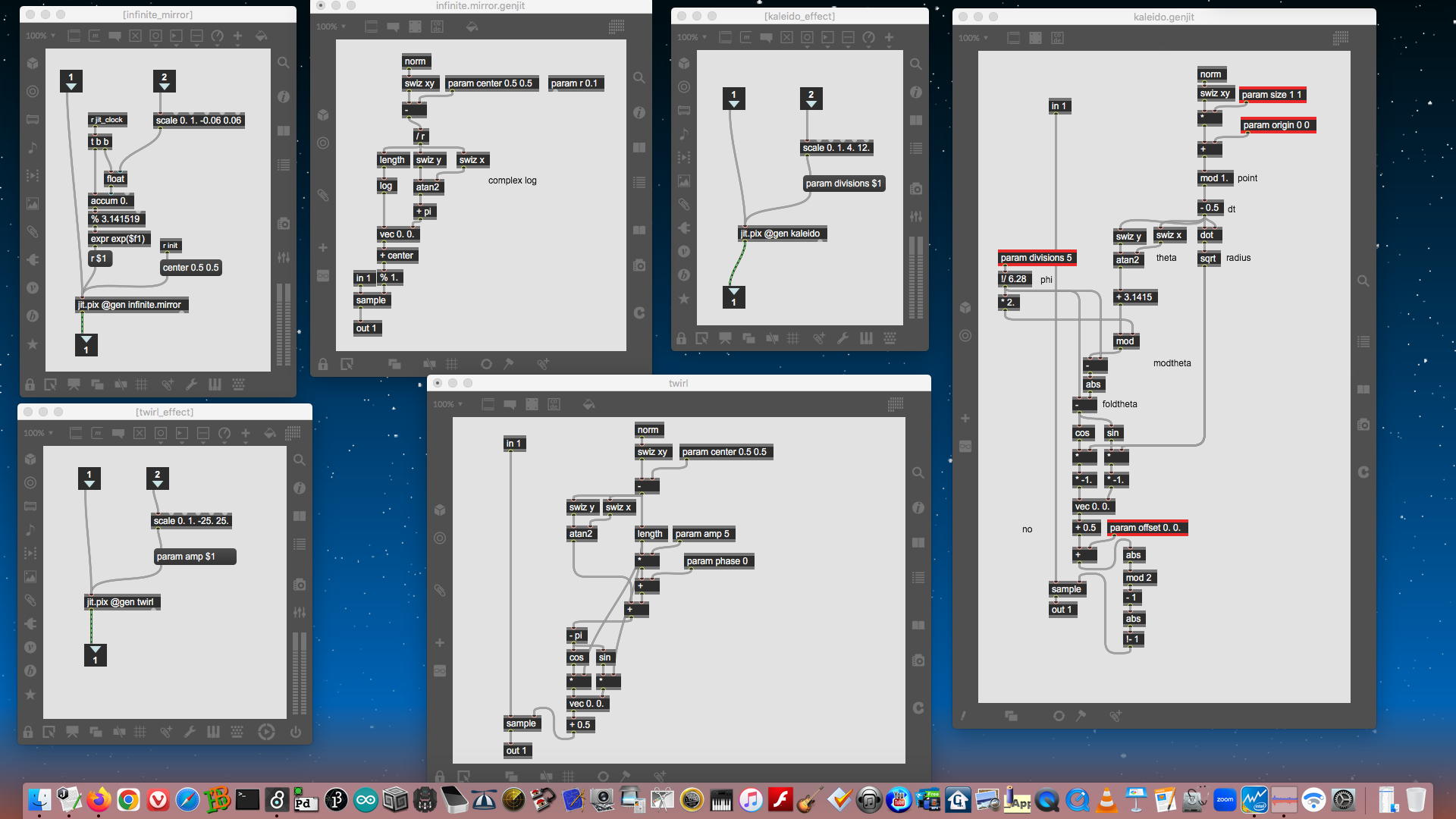This screenshot has height=819, width=1456.
Task: Open the 100% zoom dropdown in infinite_mirror
Action: 39,36
